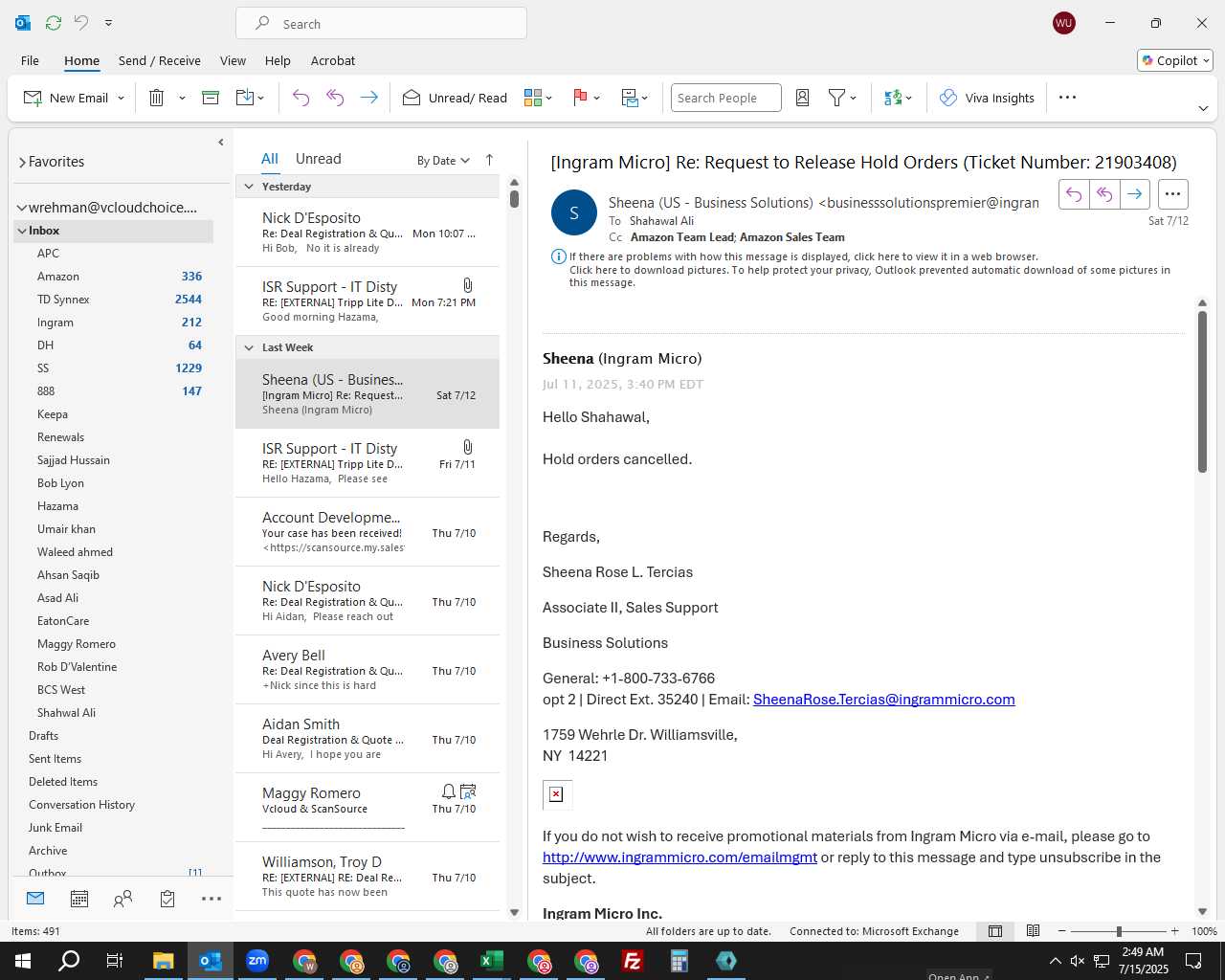
Task: Click the info bar to download pictures
Action: (869, 277)
